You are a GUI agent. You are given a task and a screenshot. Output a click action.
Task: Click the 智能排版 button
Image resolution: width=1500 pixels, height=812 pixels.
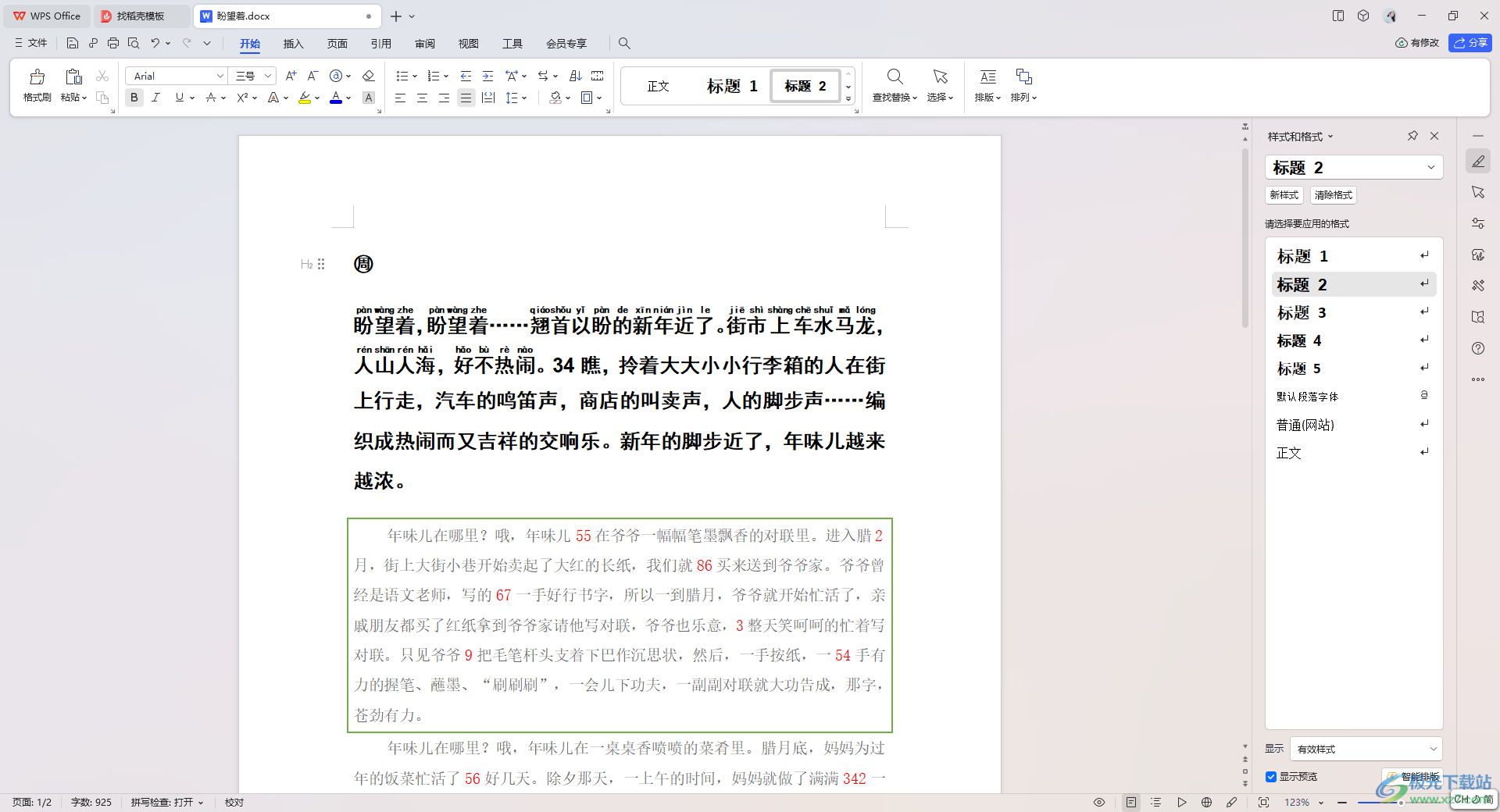click(x=1414, y=777)
